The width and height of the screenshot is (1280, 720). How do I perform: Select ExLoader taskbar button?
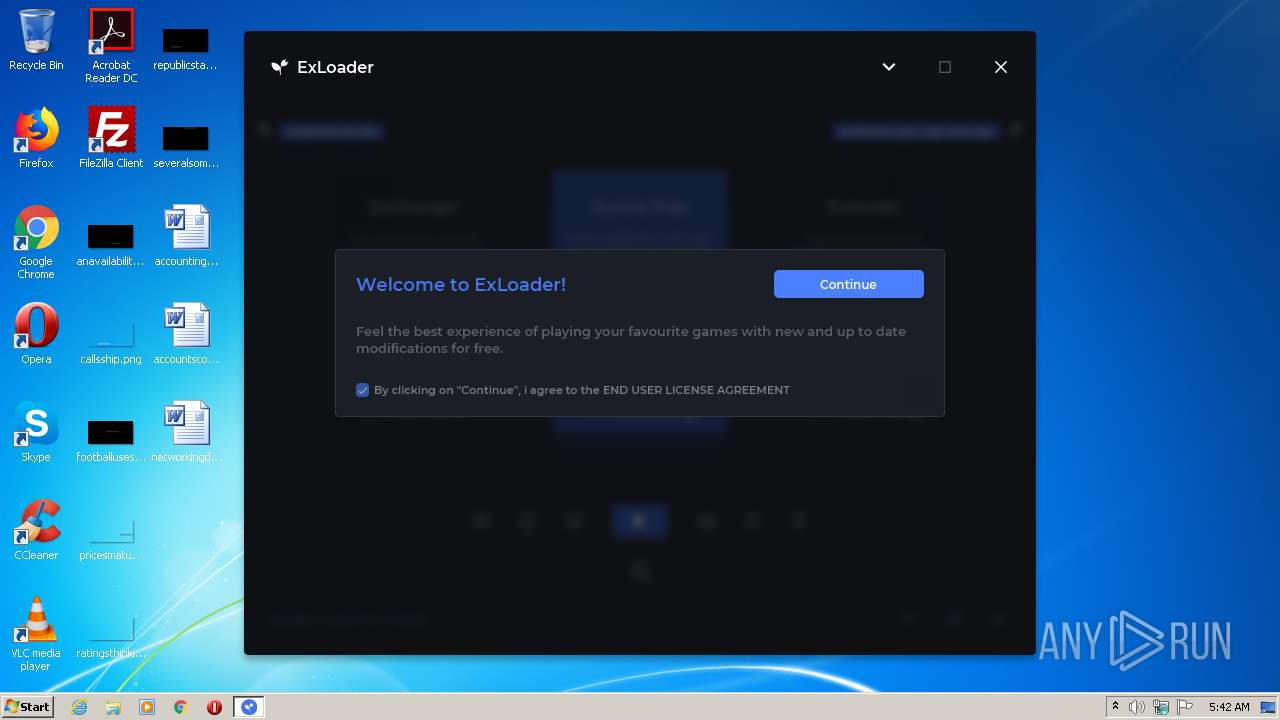coord(249,707)
